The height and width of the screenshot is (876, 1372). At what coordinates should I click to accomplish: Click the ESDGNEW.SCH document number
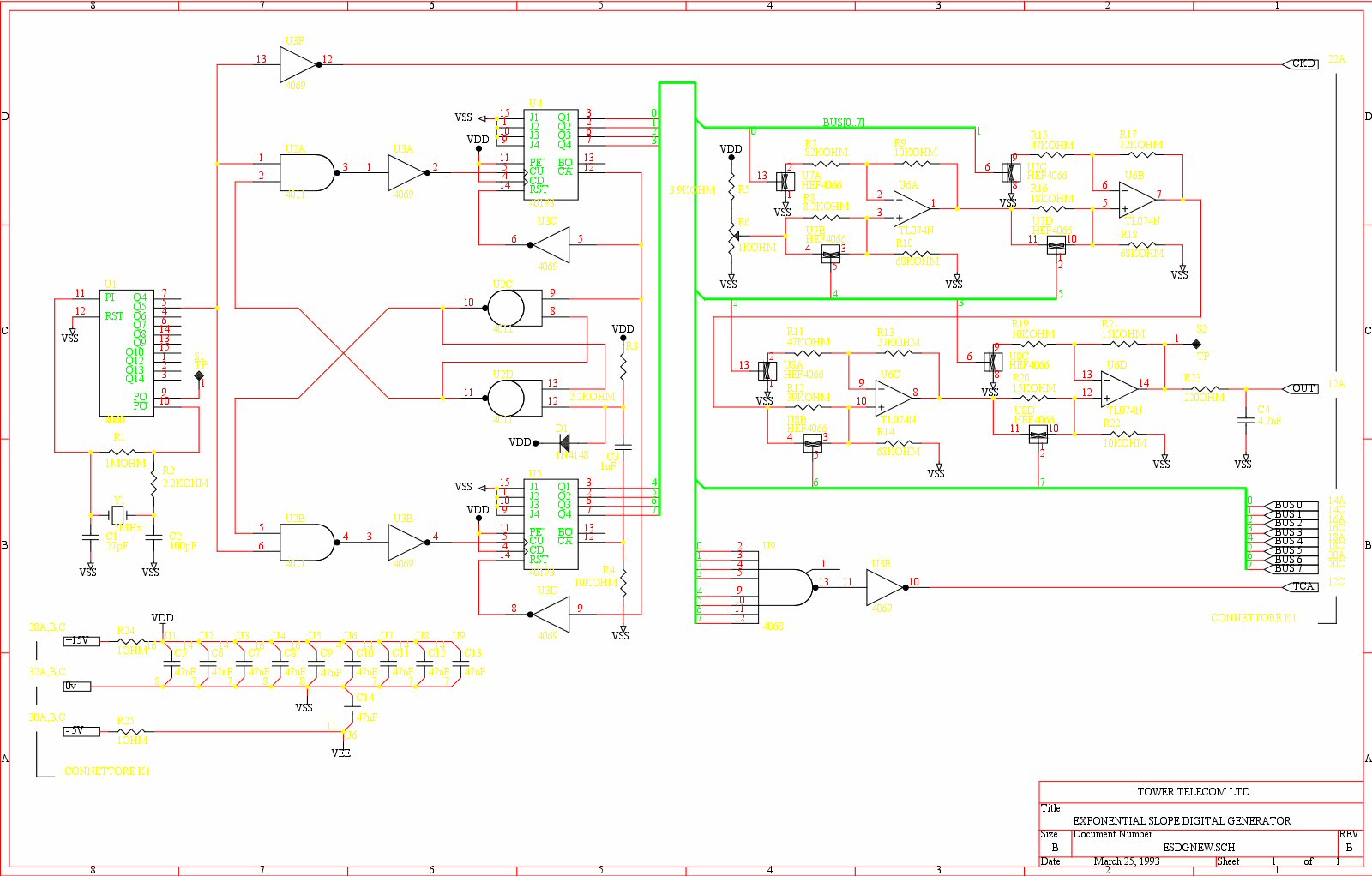pos(1199,848)
